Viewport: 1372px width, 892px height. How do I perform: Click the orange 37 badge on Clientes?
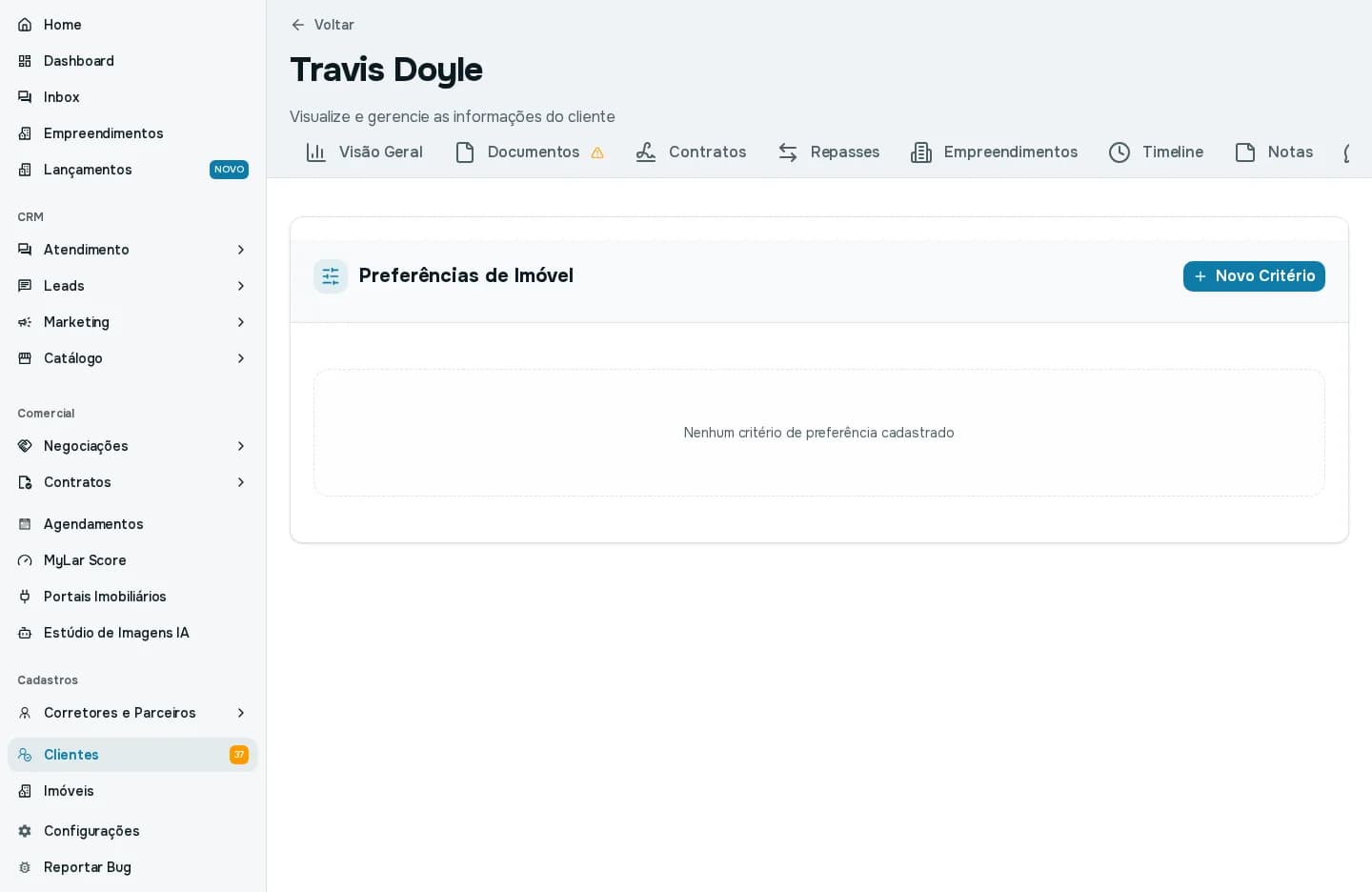(239, 755)
